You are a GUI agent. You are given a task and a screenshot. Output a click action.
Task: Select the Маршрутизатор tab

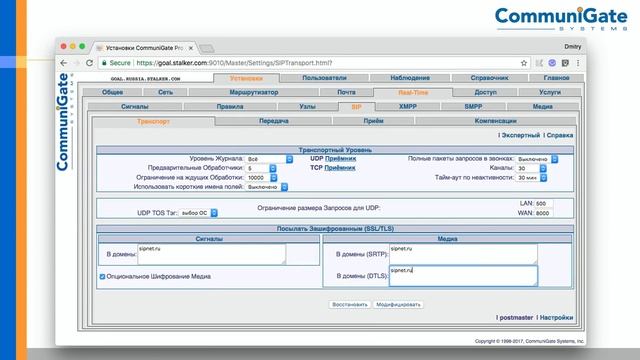click(254, 92)
